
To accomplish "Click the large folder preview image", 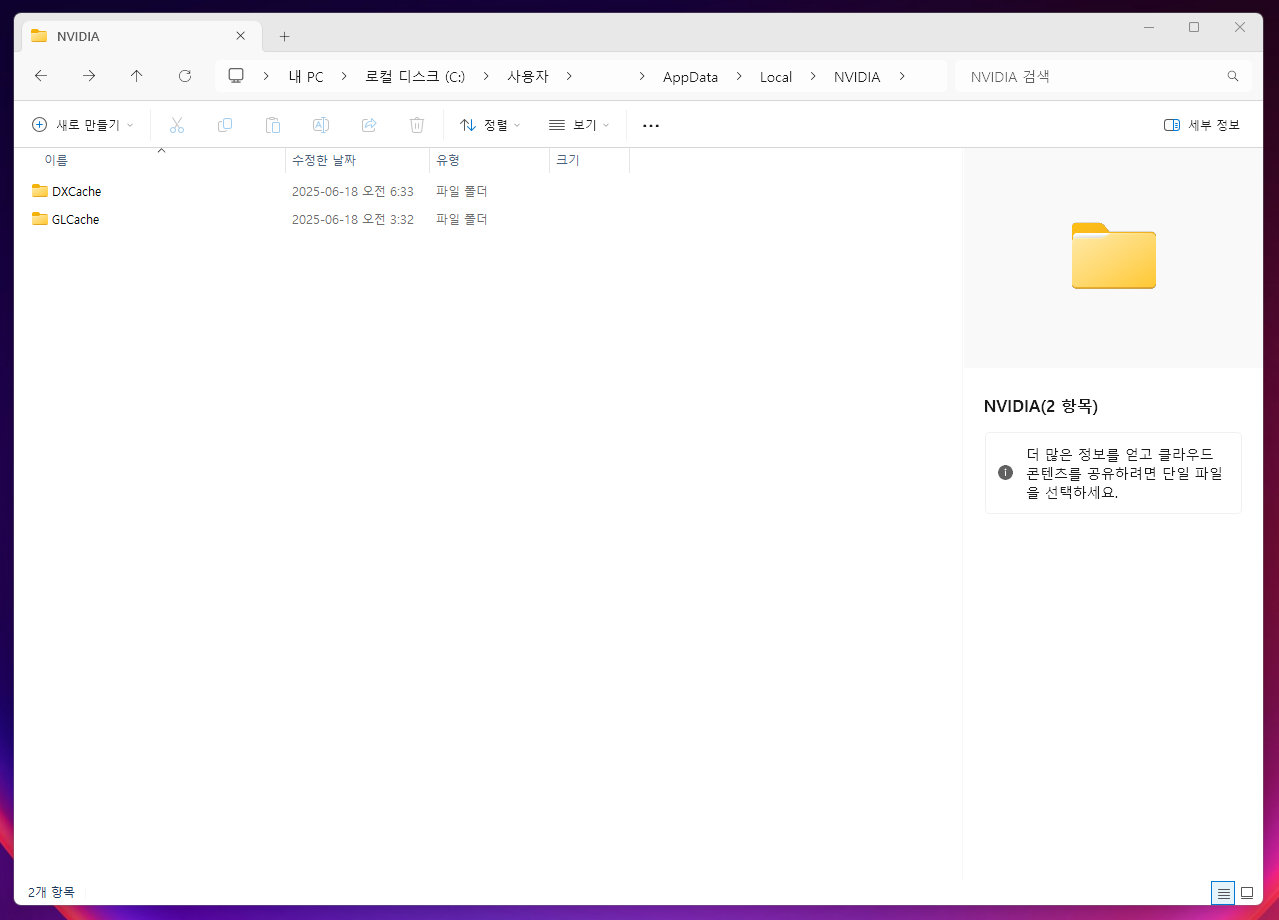I will (1113, 256).
